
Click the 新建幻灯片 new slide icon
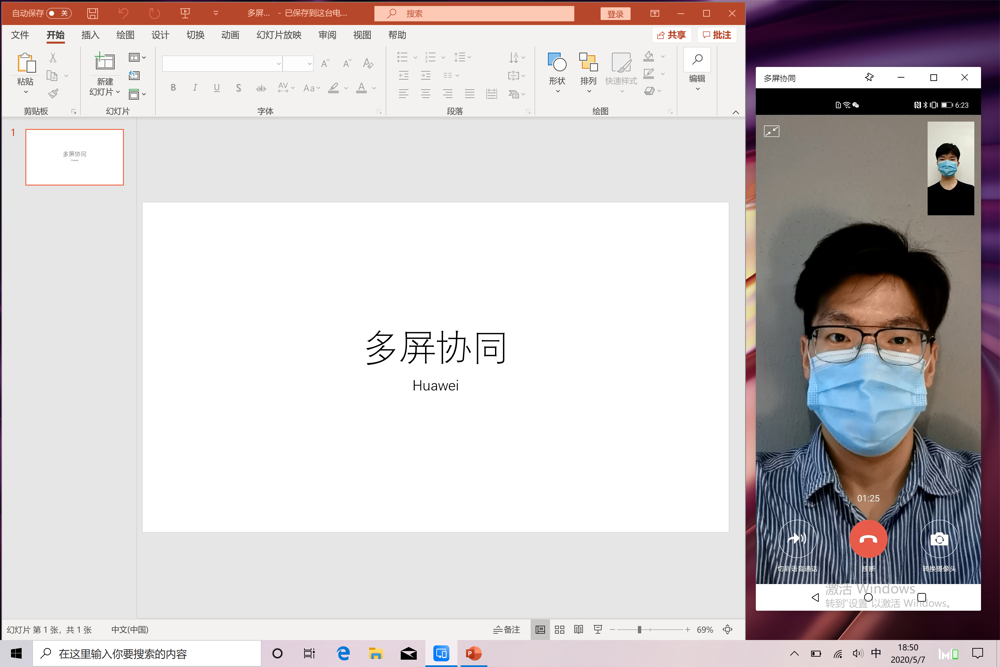(x=104, y=62)
